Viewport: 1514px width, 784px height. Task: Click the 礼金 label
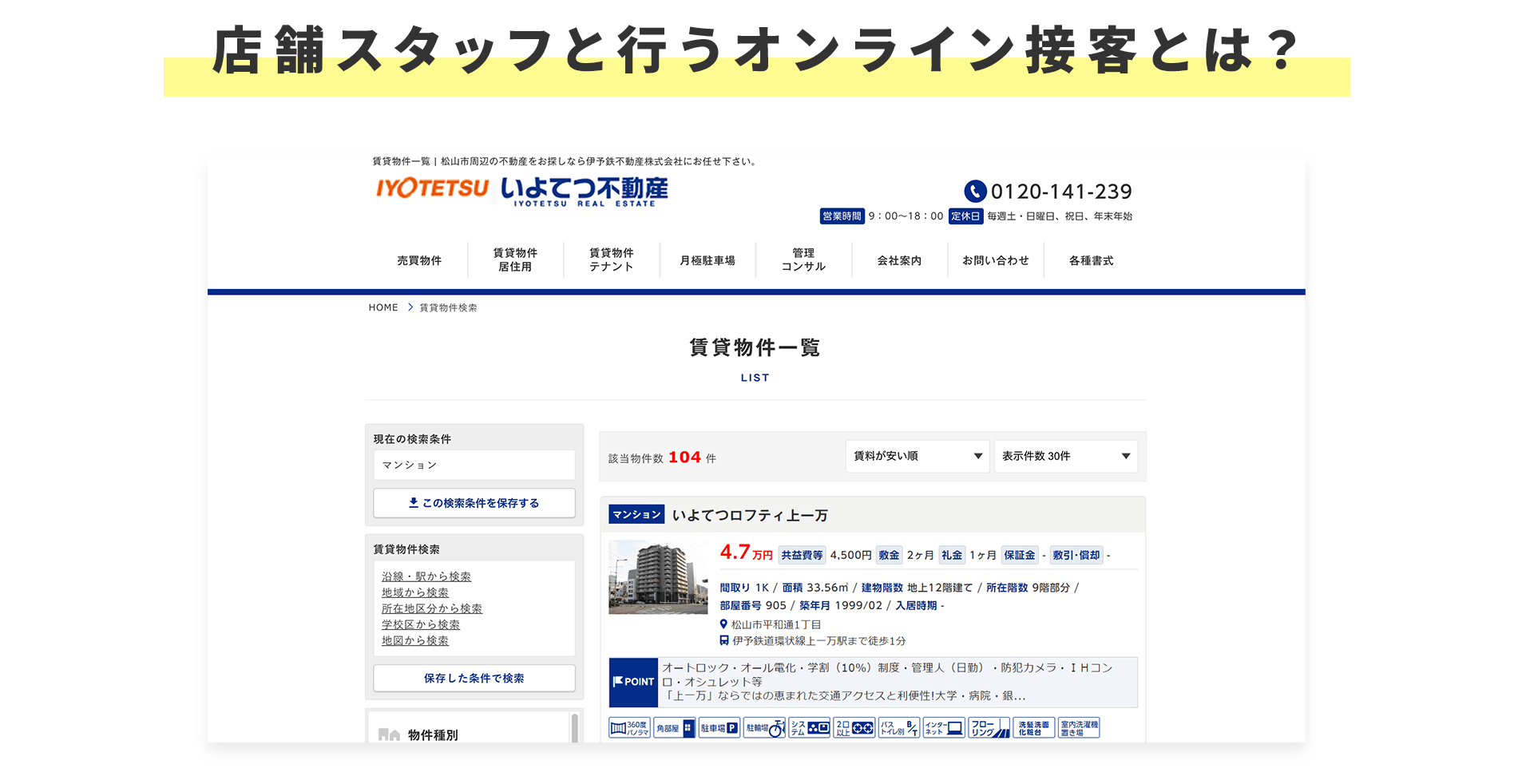[952, 555]
